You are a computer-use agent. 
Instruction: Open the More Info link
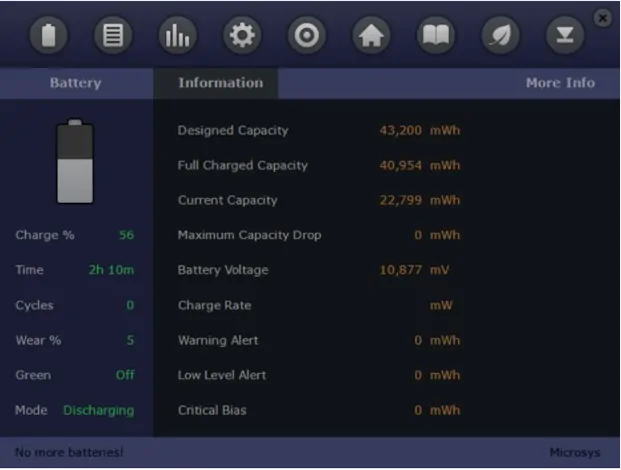[560, 83]
